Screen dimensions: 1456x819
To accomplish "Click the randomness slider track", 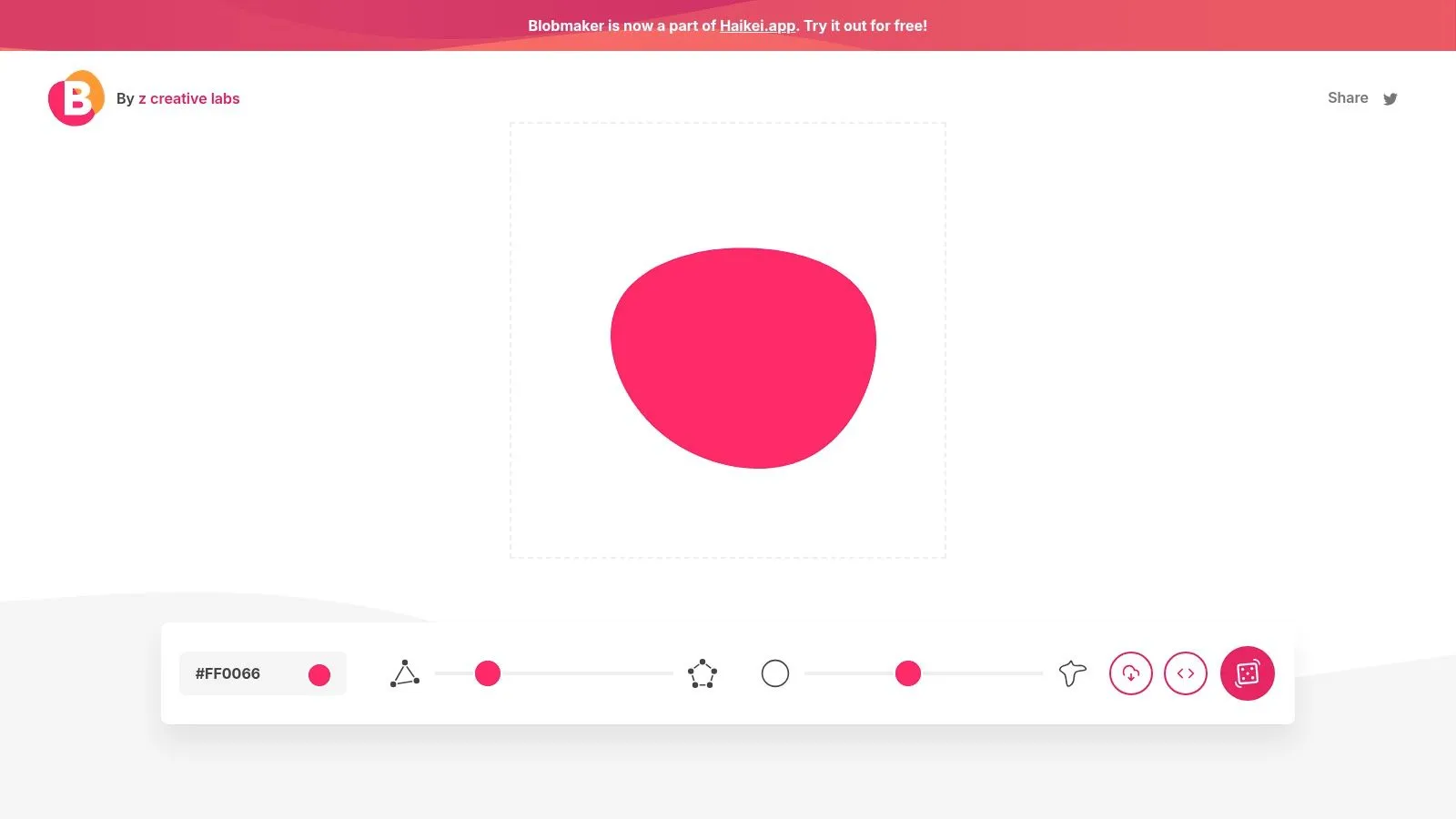I will tap(983, 673).
